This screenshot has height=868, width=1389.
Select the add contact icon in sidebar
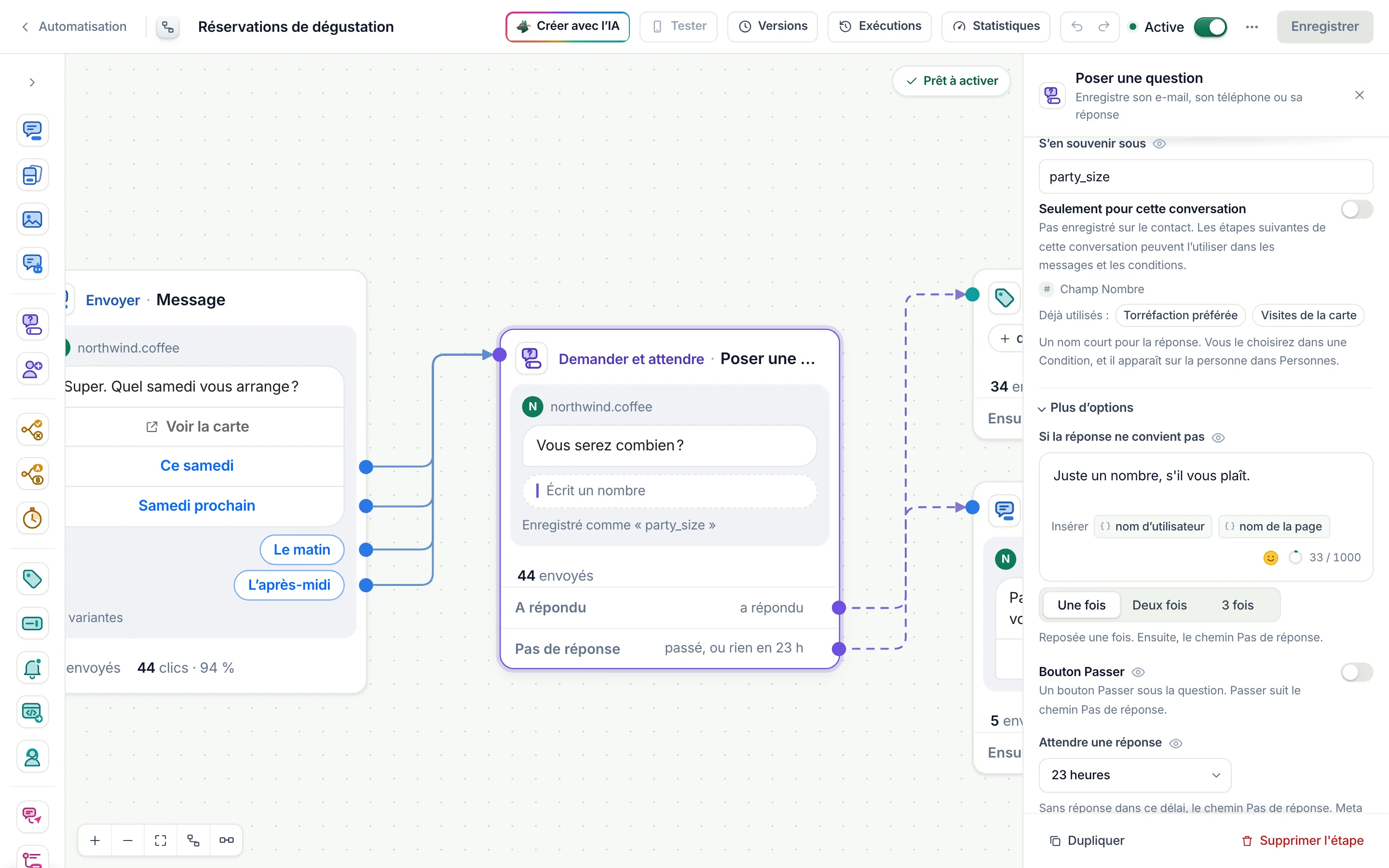[x=32, y=368]
